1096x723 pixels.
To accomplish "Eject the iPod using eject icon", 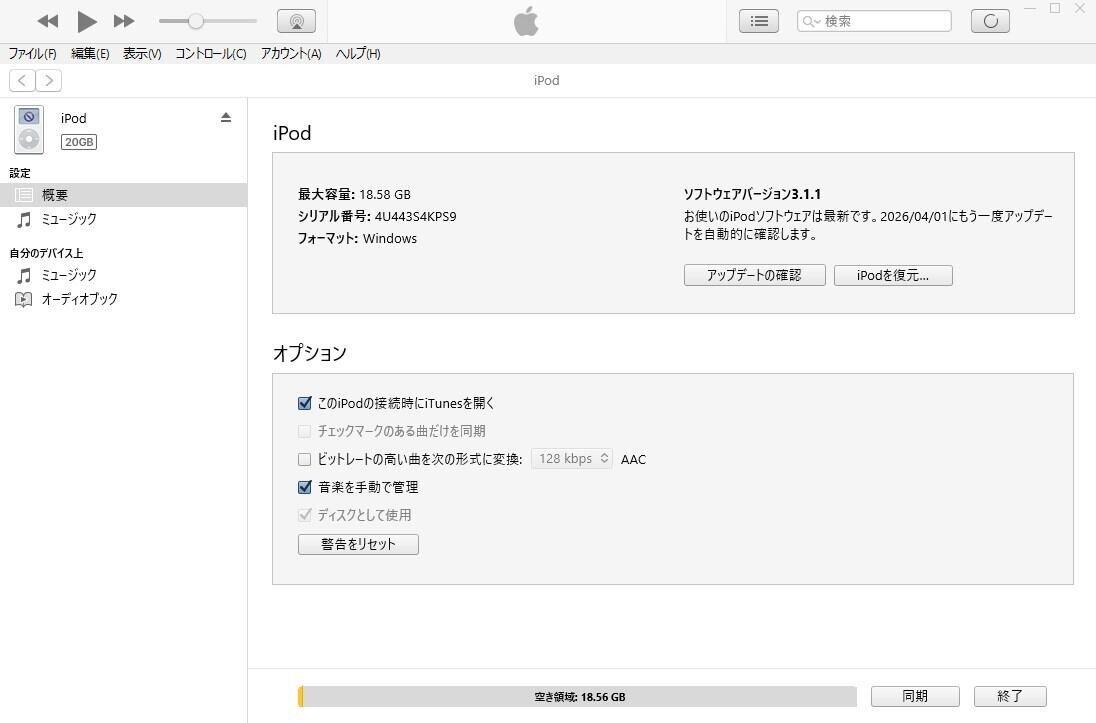I will point(226,118).
